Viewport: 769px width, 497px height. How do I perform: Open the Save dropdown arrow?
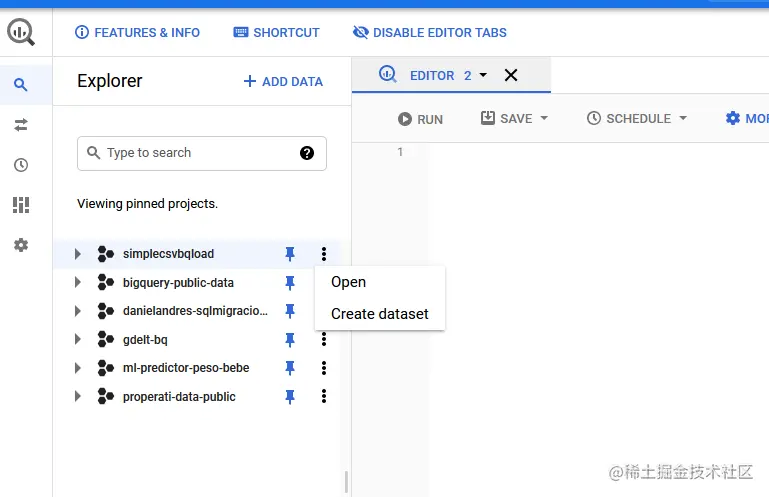544,119
